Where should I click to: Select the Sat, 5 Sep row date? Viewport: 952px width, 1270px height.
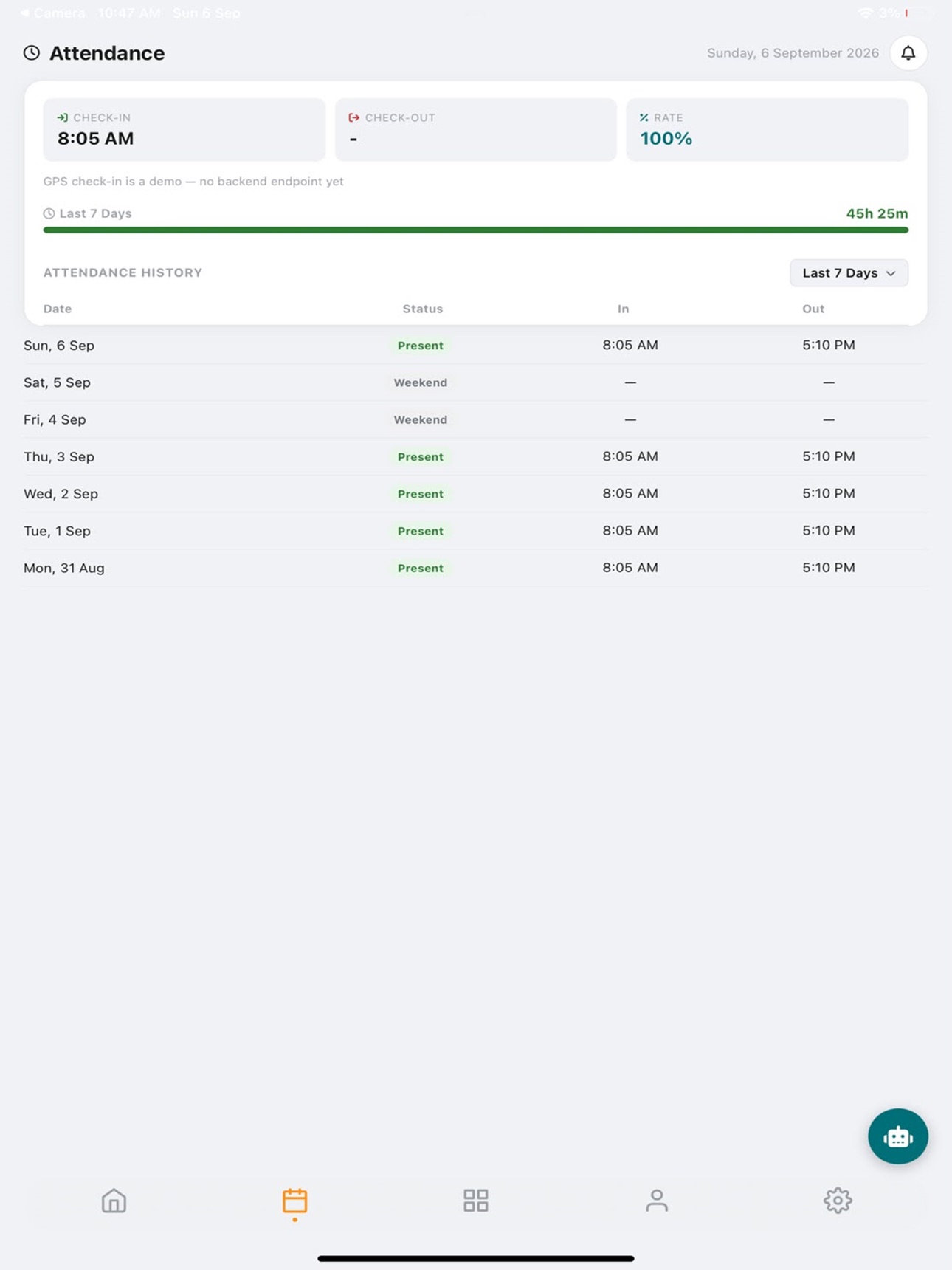pos(57,382)
